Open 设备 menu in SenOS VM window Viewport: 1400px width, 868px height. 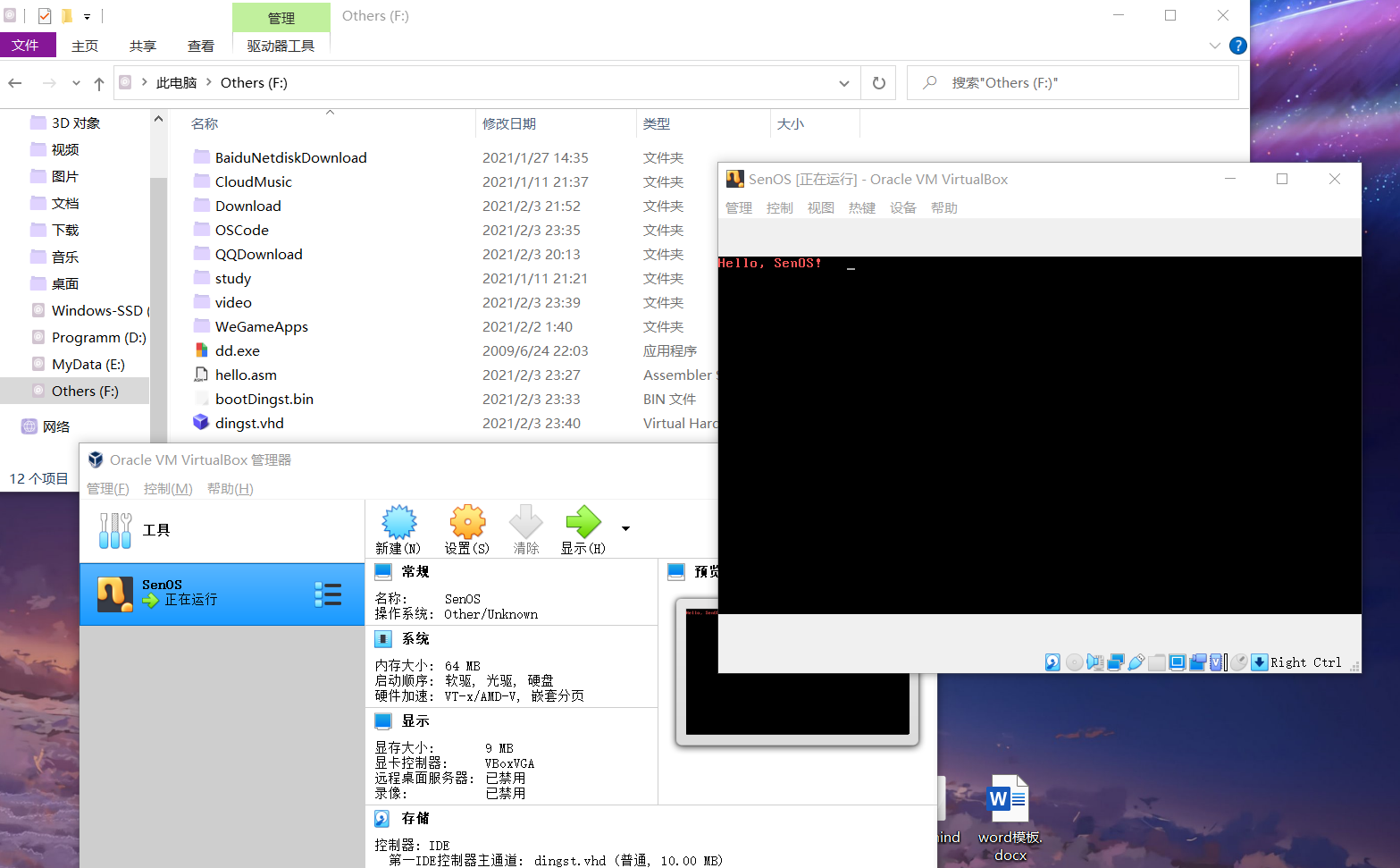pyautogui.click(x=903, y=207)
